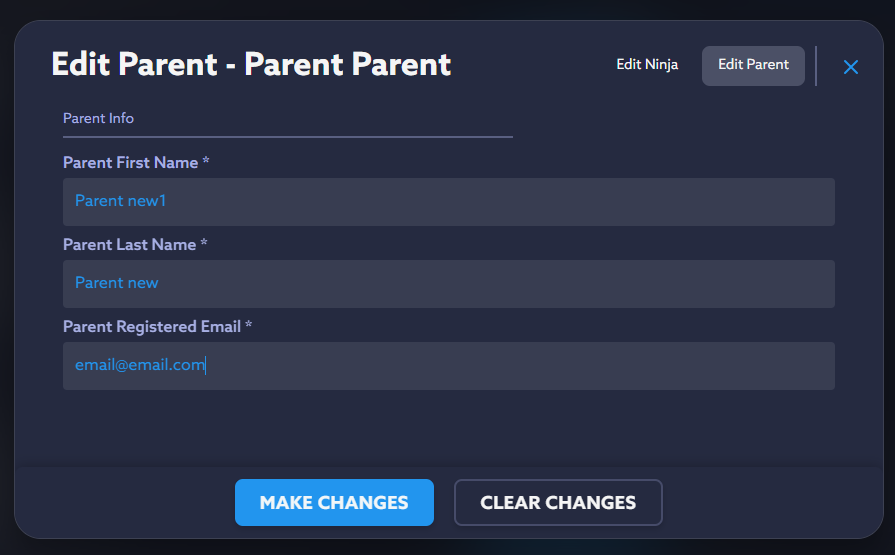Click the asterisk after Parent Registered Email
Viewport: 895px width, 555px height.
[x=249, y=326]
